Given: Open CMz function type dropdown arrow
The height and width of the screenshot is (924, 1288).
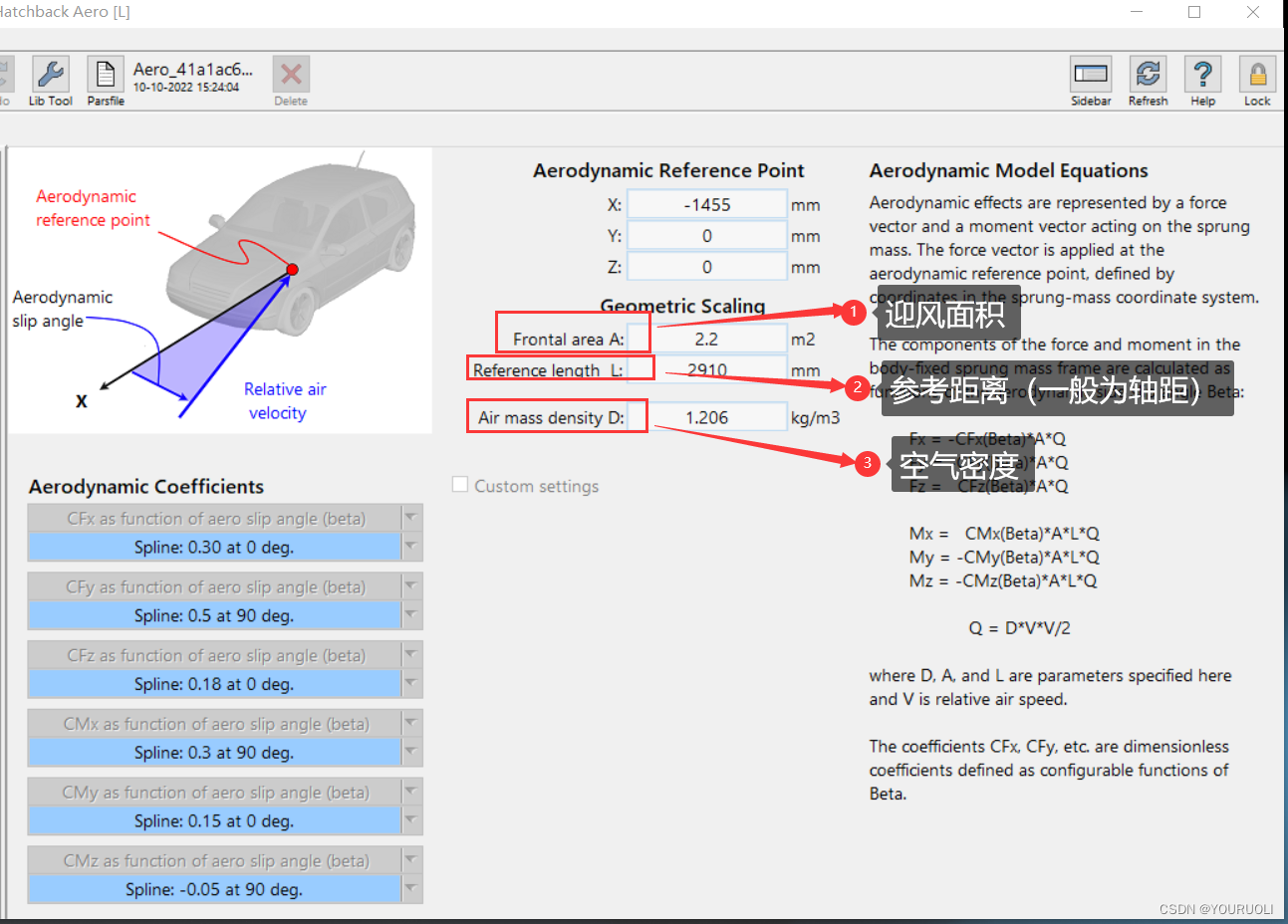Looking at the screenshot, I should [411, 860].
